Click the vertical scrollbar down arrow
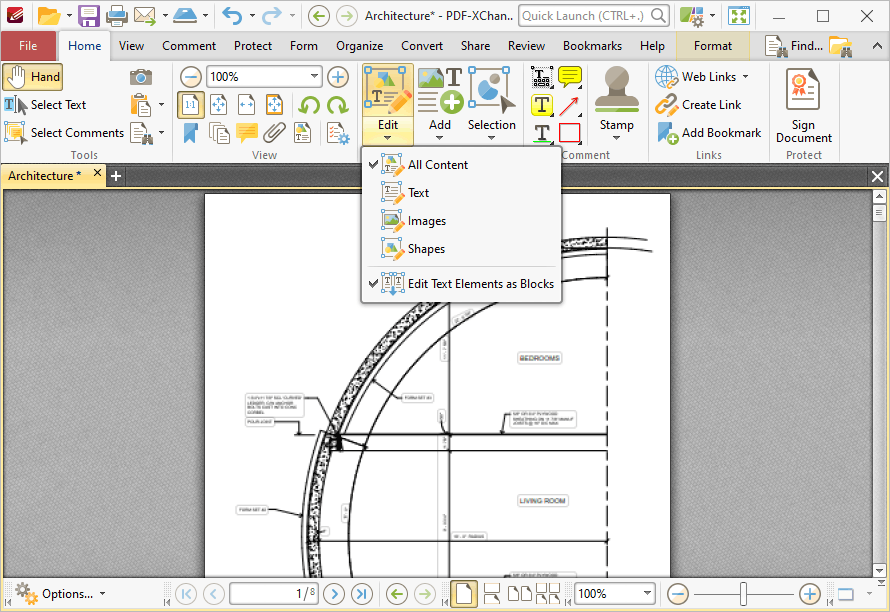The width and height of the screenshot is (890, 612). [879, 570]
